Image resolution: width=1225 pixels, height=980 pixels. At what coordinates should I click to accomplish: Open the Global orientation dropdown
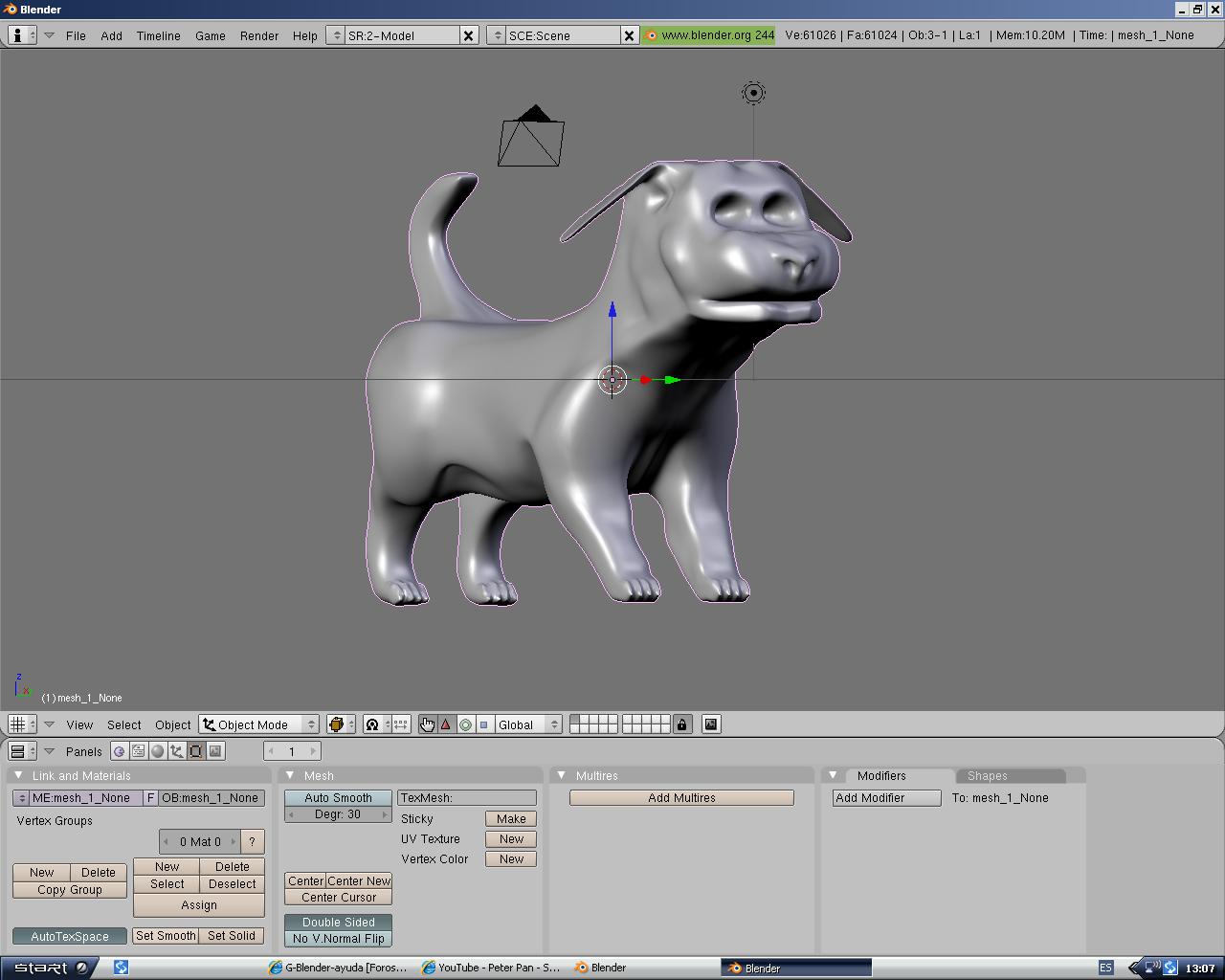pos(527,724)
